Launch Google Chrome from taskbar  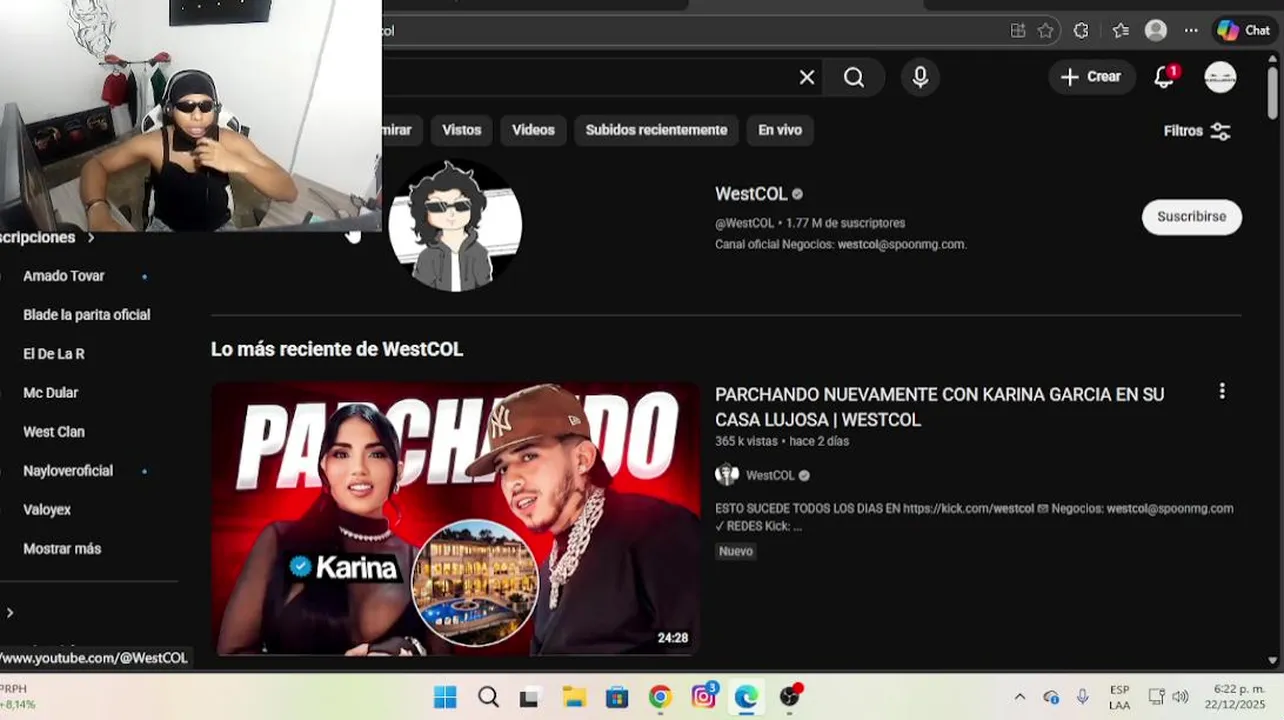(660, 697)
